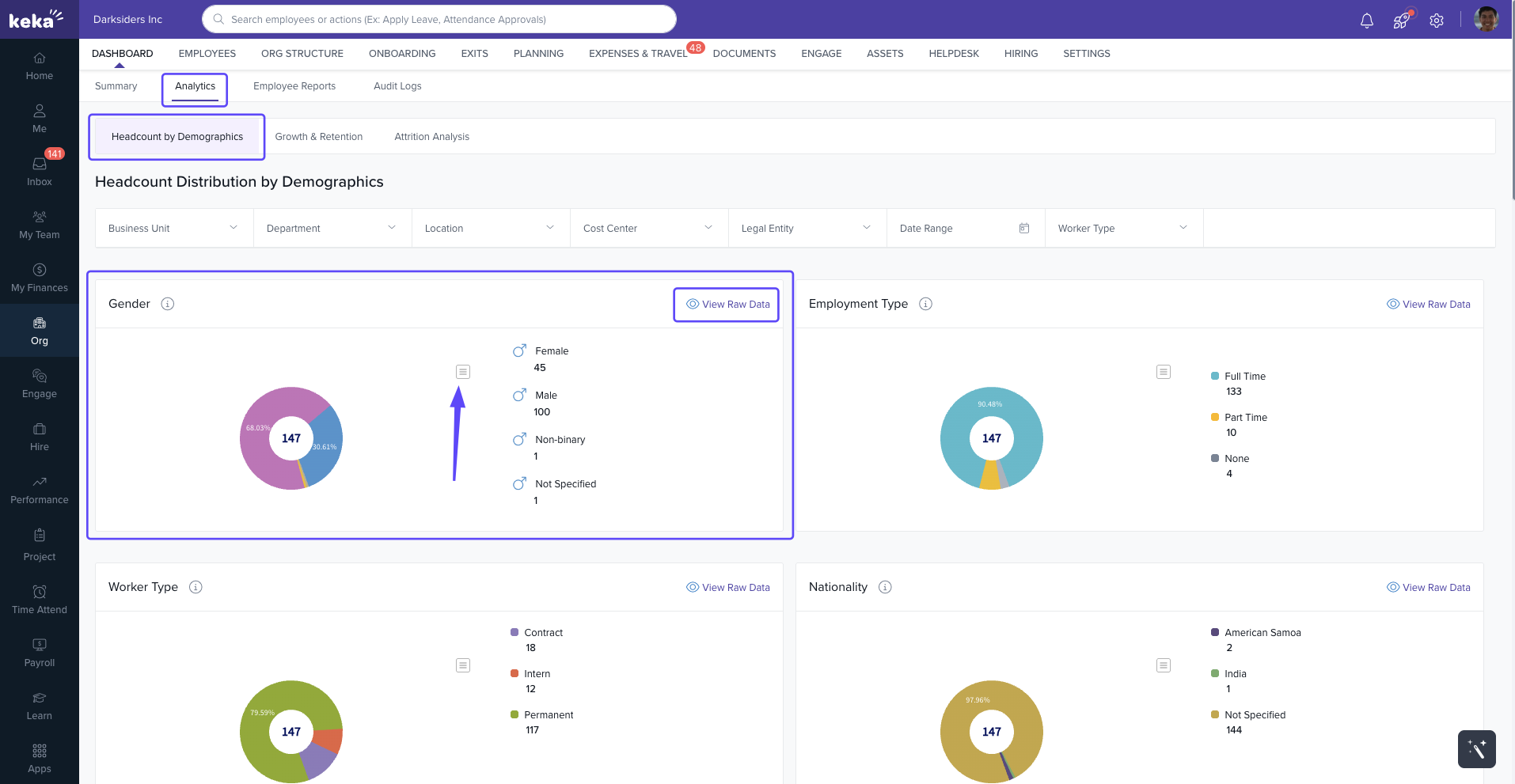Expand the Department filter dropdown
The width and height of the screenshot is (1515, 784).
click(332, 229)
